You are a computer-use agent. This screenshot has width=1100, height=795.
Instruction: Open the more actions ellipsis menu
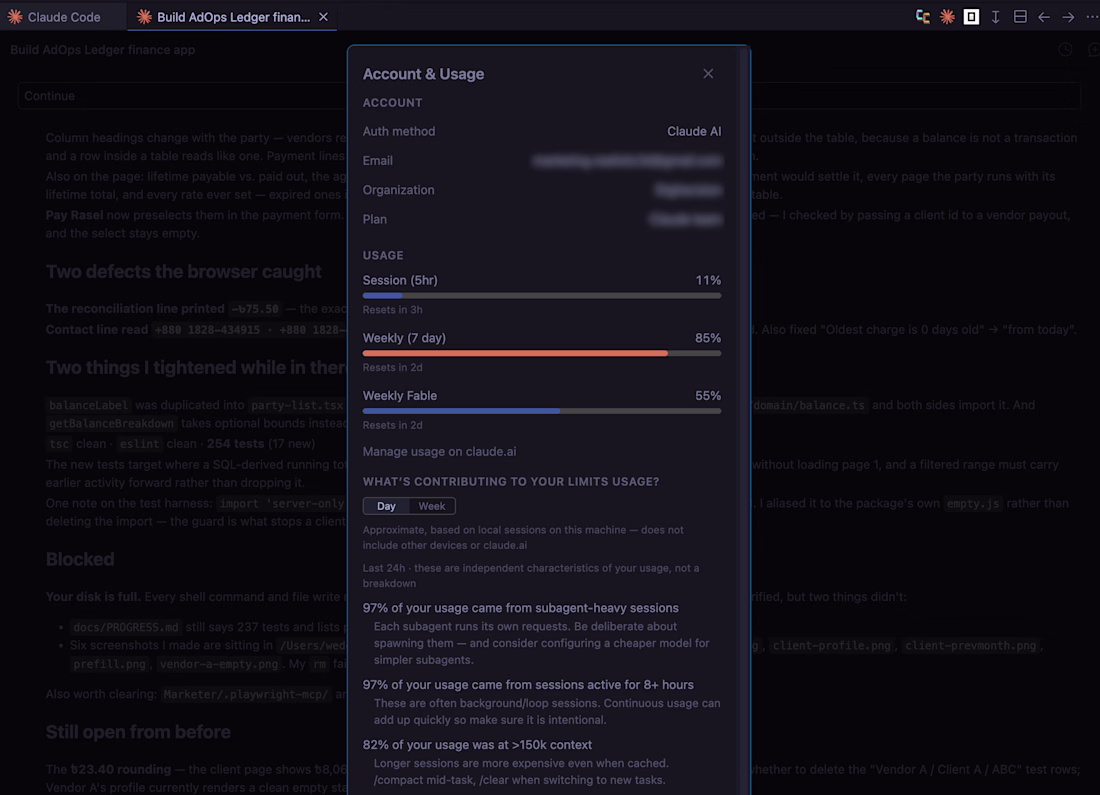(1092, 17)
